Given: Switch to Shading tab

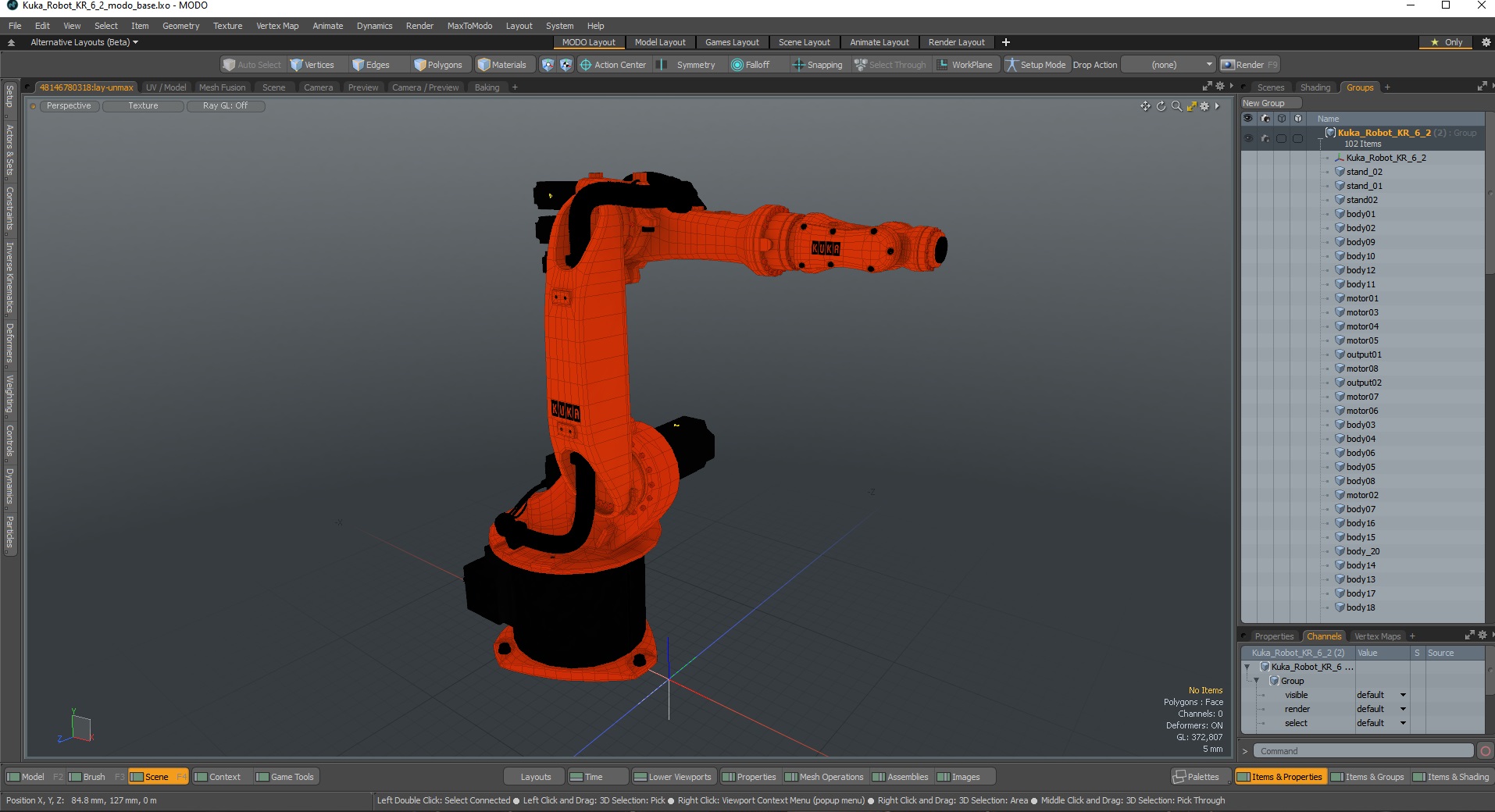Looking at the screenshot, I should [x=1315, y=87].
